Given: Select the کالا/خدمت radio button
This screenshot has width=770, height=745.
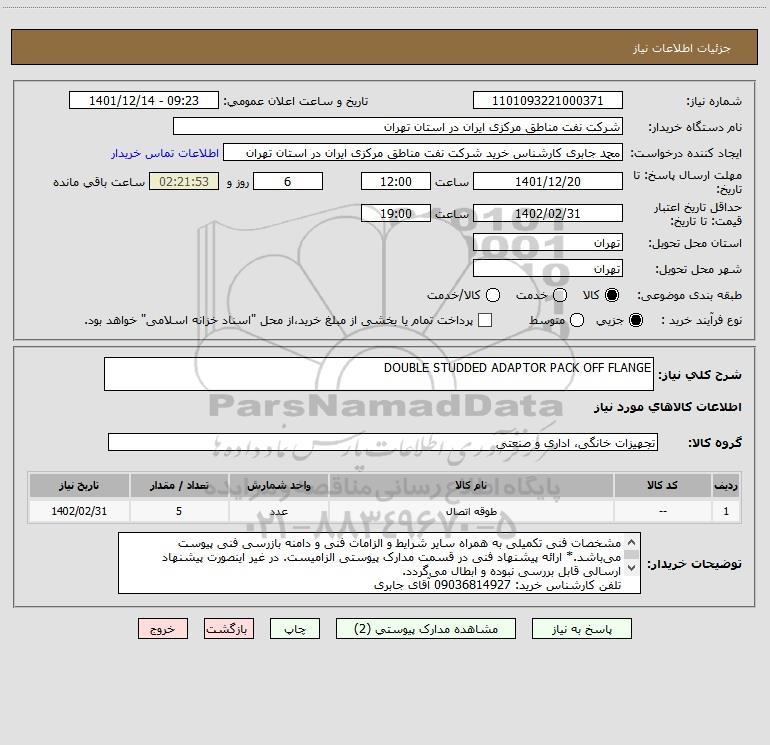Looking at the screenshot, I should click(493, 295).
